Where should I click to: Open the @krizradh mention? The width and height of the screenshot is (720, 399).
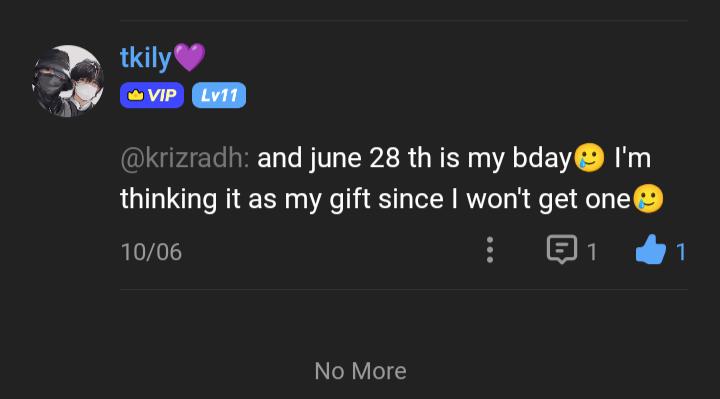[185, 158]
